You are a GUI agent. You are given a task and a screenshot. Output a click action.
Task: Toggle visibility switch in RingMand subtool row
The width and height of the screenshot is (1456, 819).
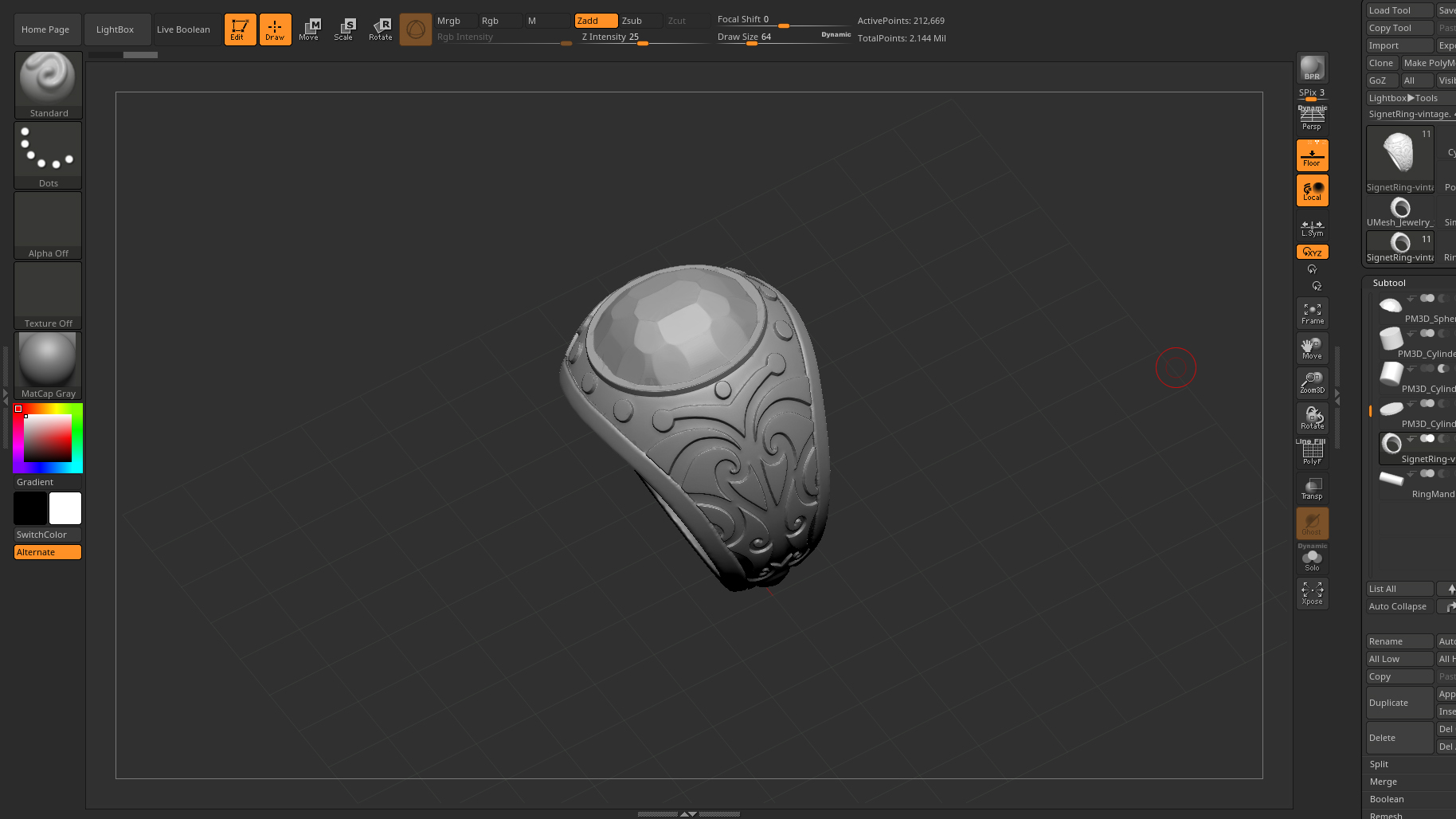tap(1427, 474)
